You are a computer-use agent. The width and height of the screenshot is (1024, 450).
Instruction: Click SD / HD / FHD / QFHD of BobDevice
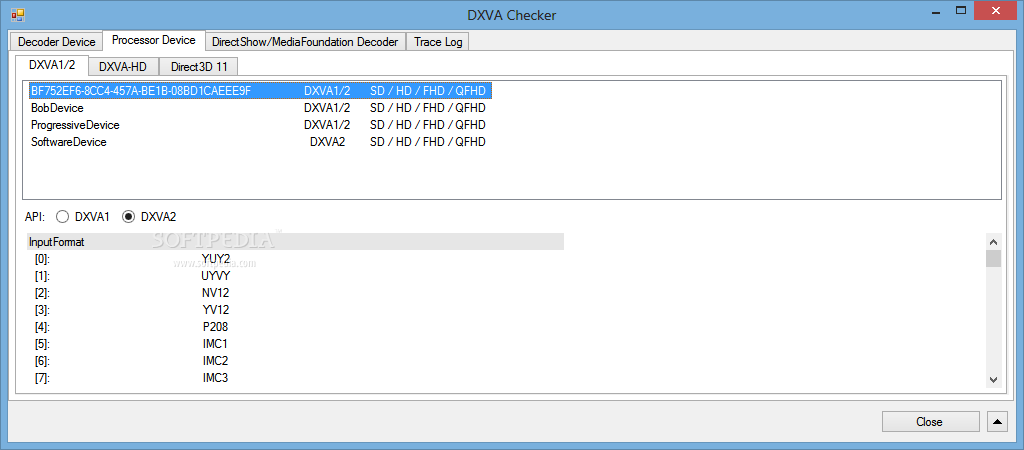pyautogui.click(x=428, y=108)
